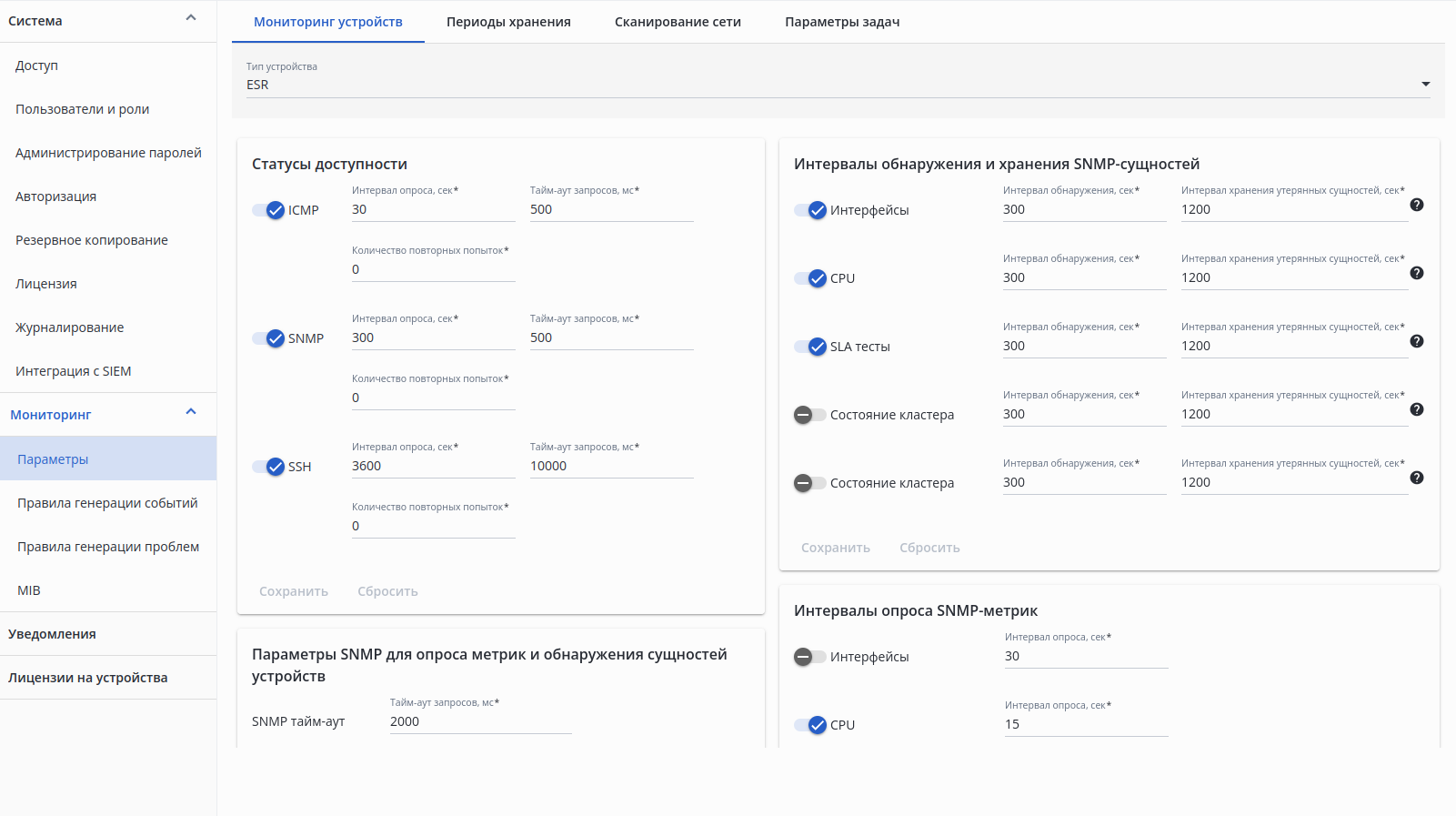Disable the SNMP availability switch
The height and width of the screenshot is (816, 1456).
click(268, 338)
